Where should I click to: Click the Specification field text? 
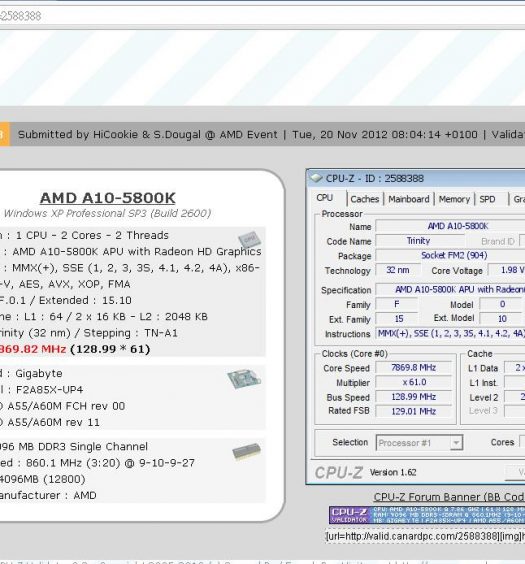pos(450,290)
